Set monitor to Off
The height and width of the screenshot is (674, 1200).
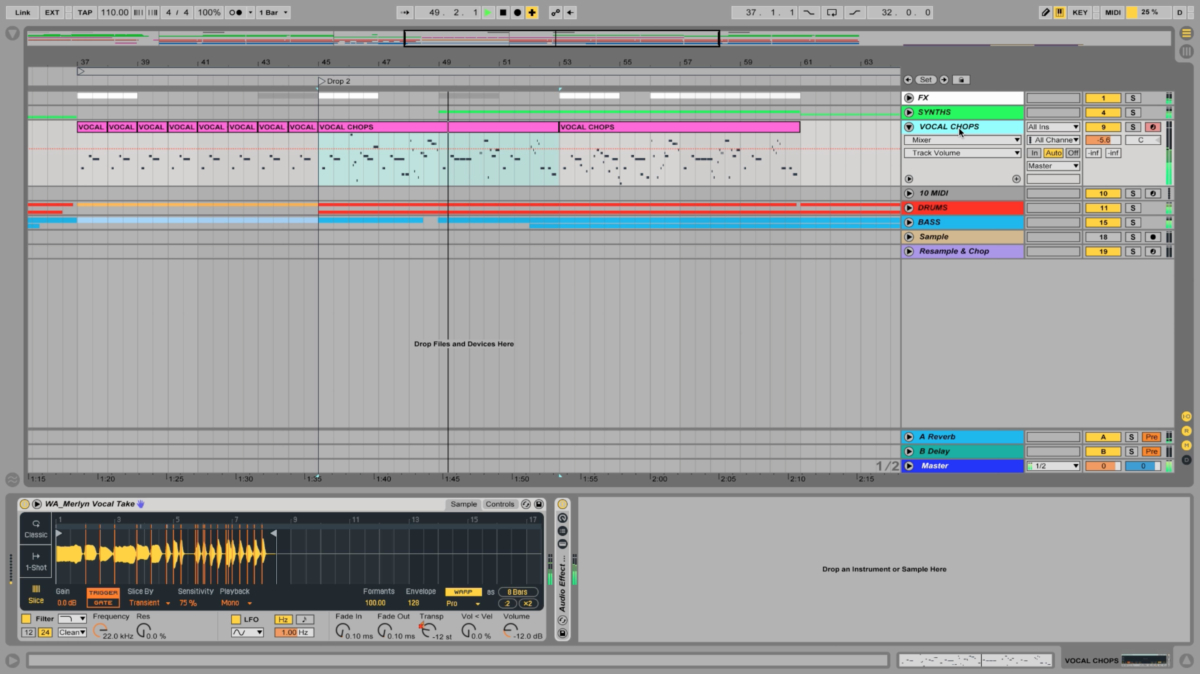(x=1072, y=153)
